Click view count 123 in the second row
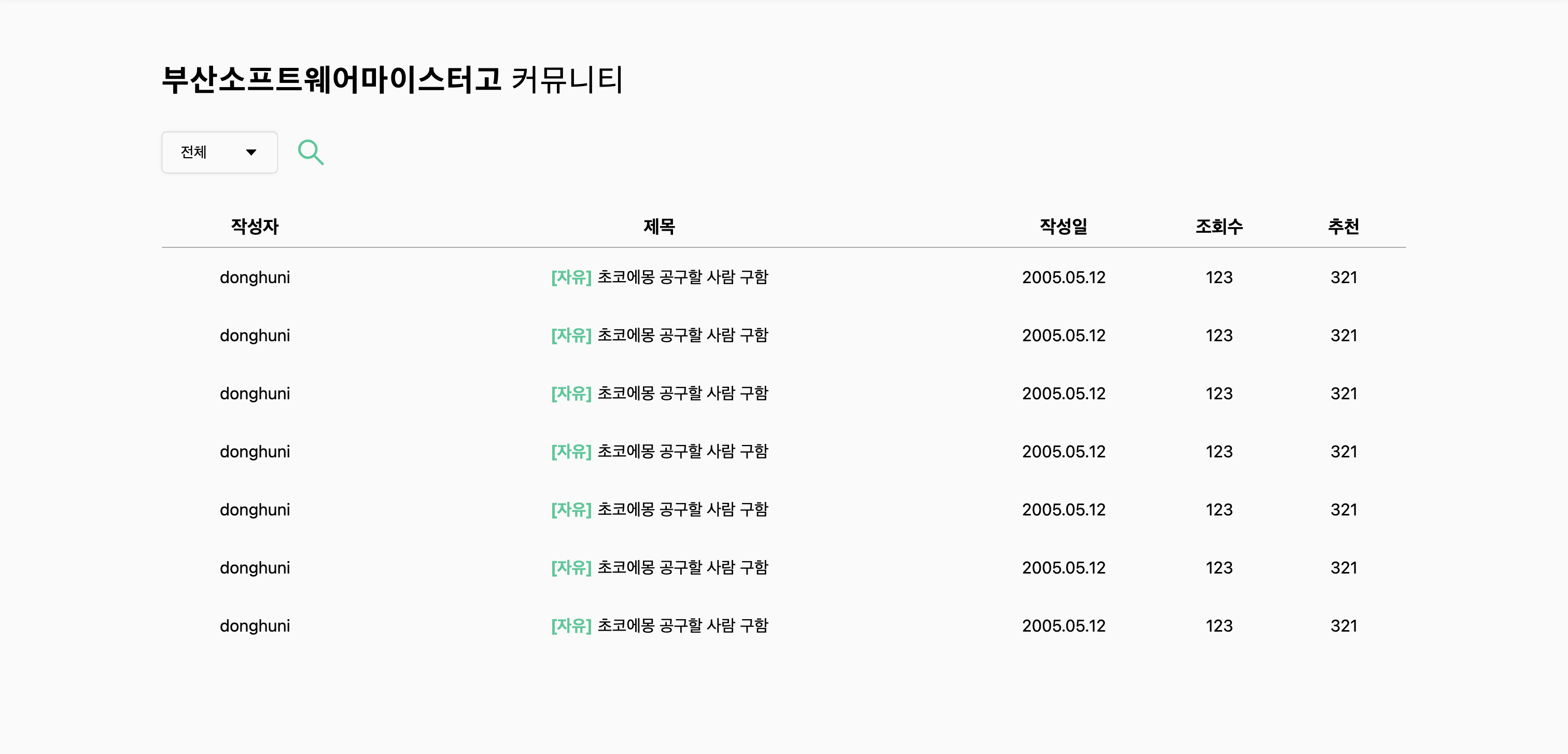This screenshot has height=754, width=1568. pos(1219,336)
